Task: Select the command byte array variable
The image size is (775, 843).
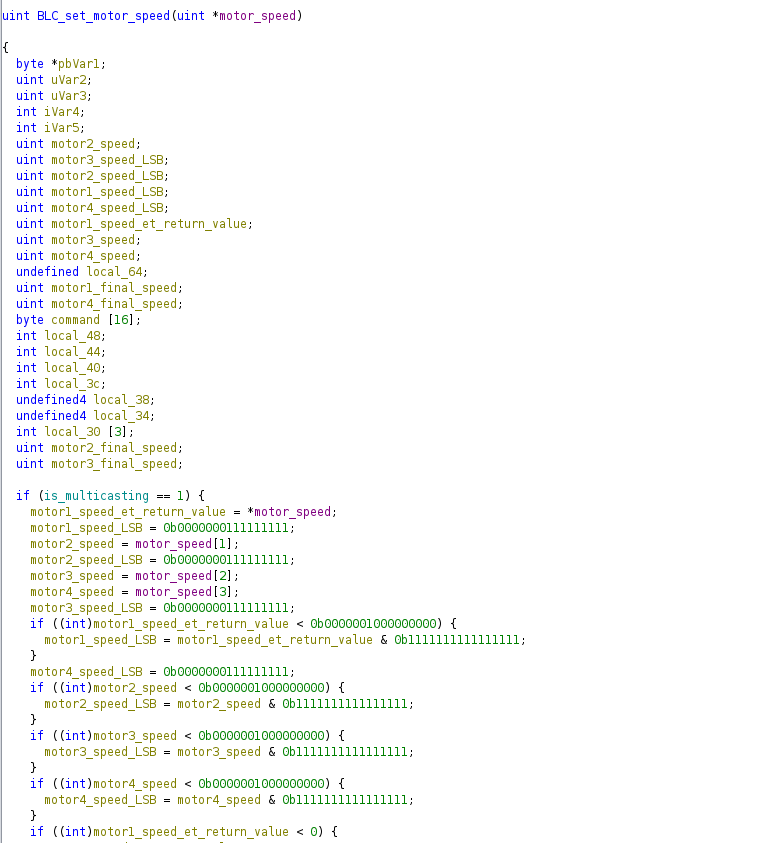Action: tap(75, 320)
